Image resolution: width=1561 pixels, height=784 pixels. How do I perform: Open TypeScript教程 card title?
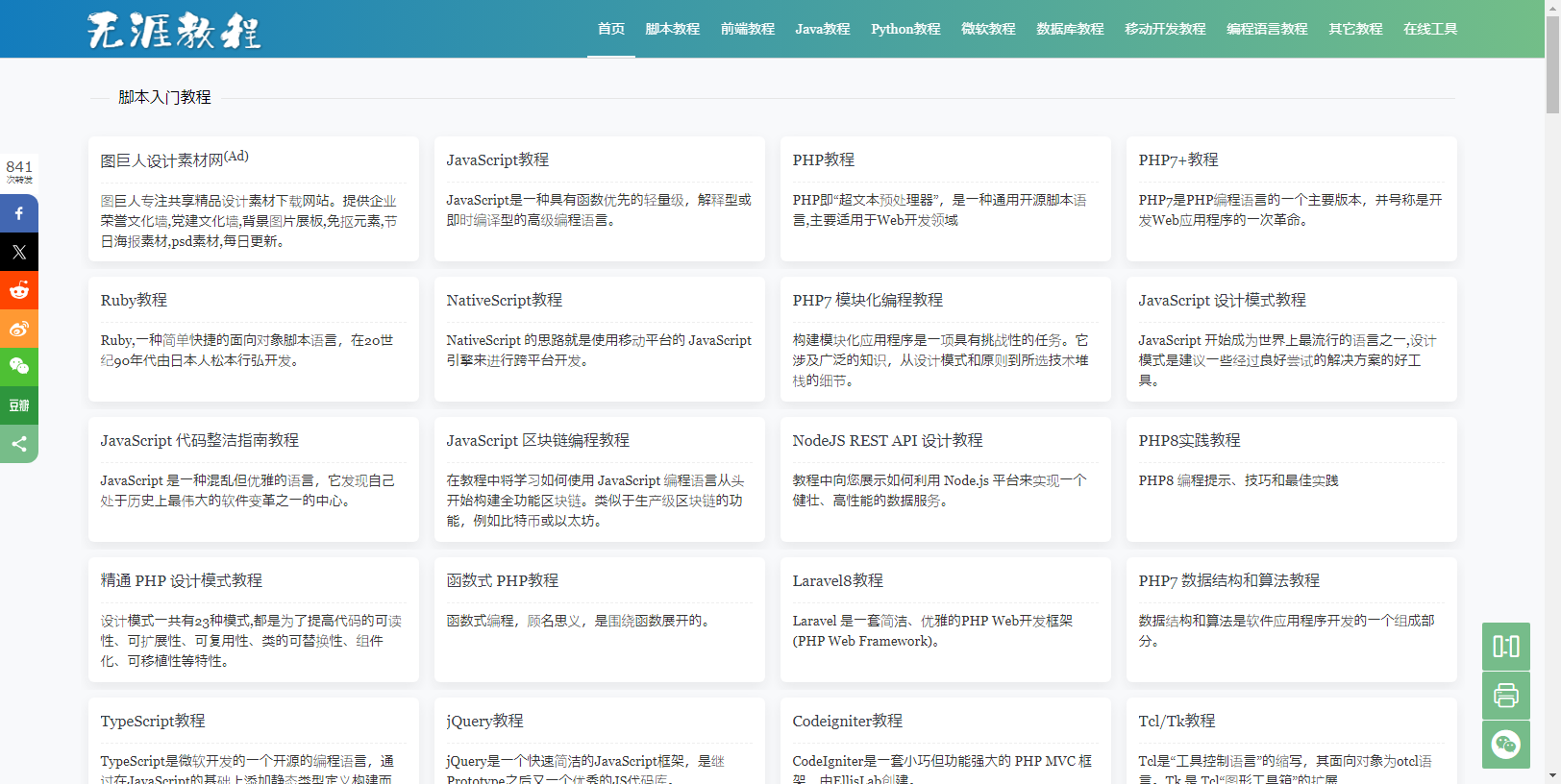tap(153, 721)
